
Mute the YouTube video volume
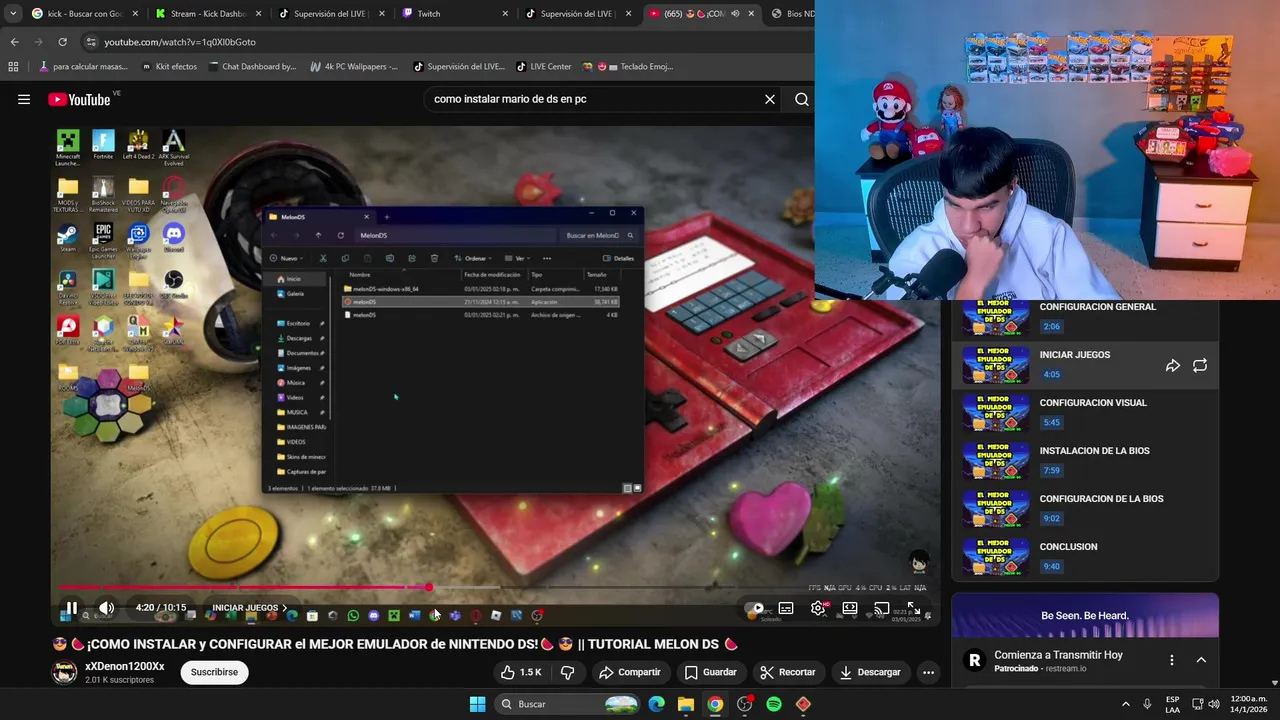point(106,607)
